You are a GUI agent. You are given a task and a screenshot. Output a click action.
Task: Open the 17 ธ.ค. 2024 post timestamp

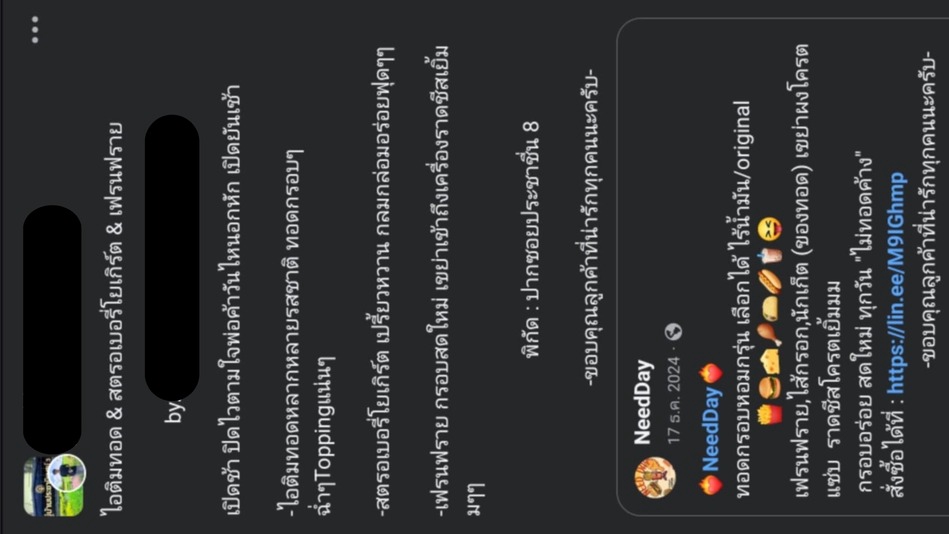click(x=672, y=400)
